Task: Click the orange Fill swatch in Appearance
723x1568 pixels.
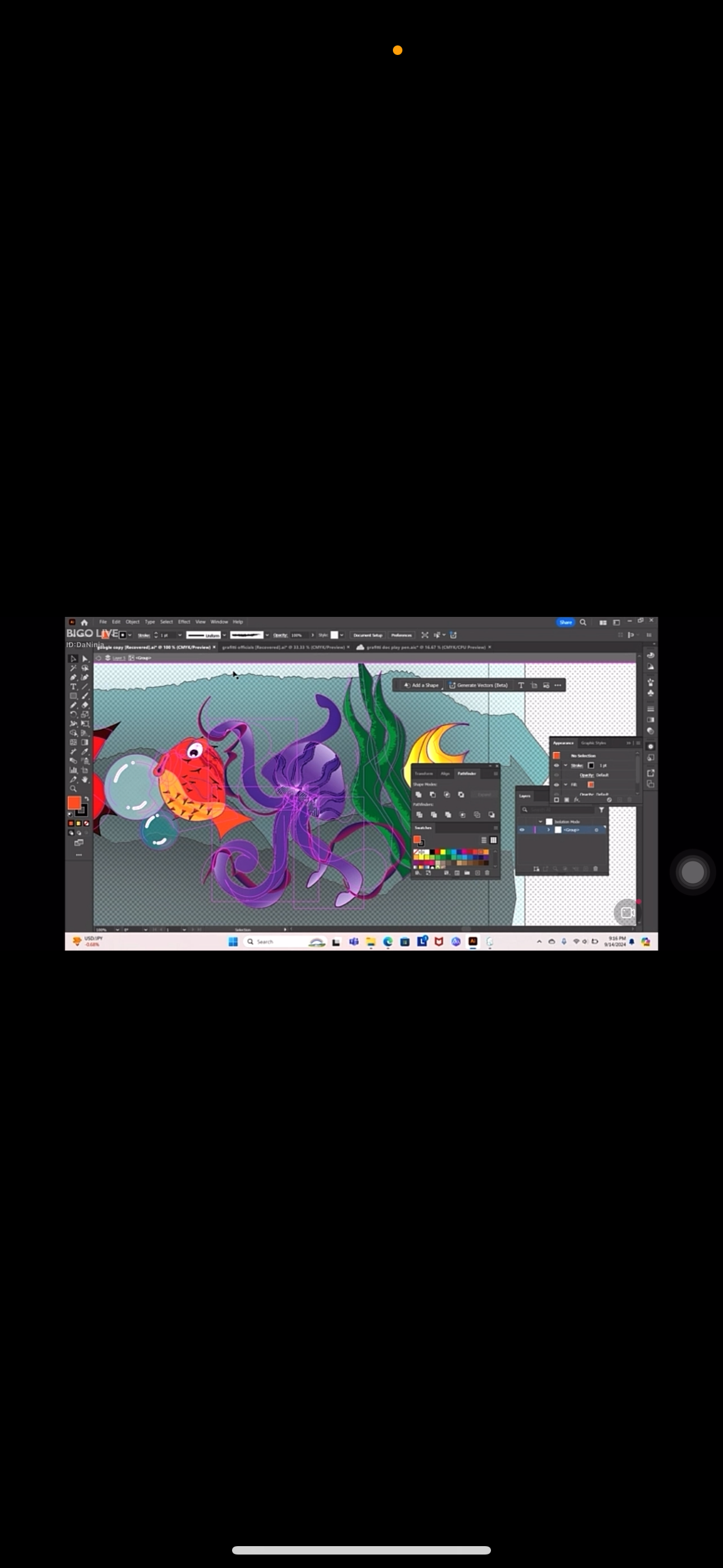Action: click(x=591, y=785)
